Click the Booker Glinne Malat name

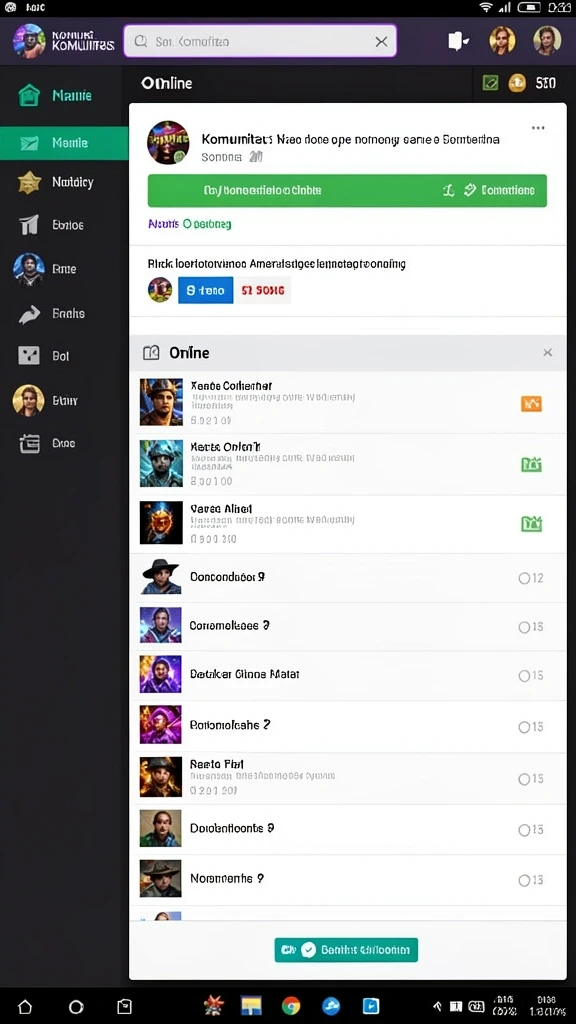[244, 674]
